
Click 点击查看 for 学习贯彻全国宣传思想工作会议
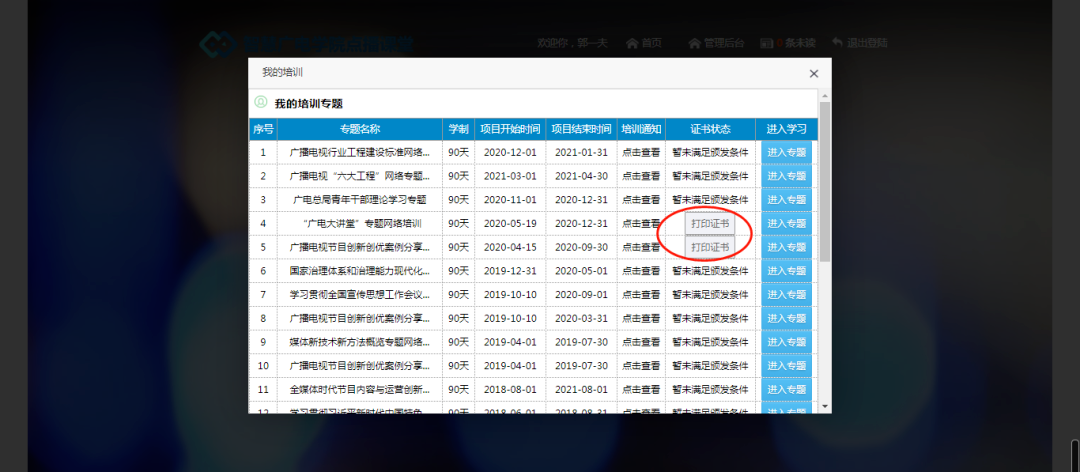coord(641,294)
